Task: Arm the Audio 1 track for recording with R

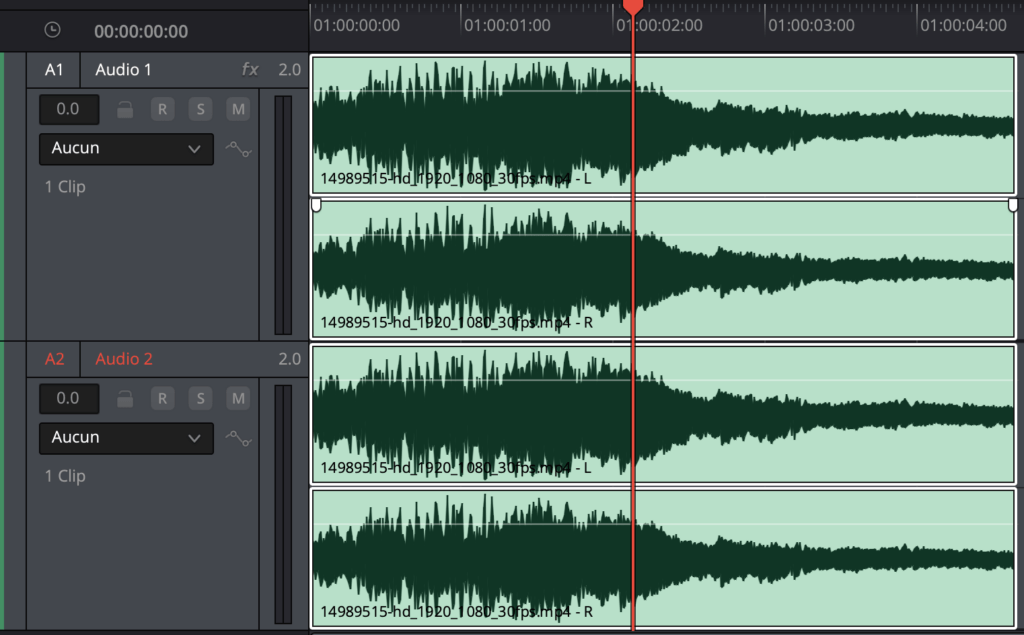Action: tap(162, 109)
